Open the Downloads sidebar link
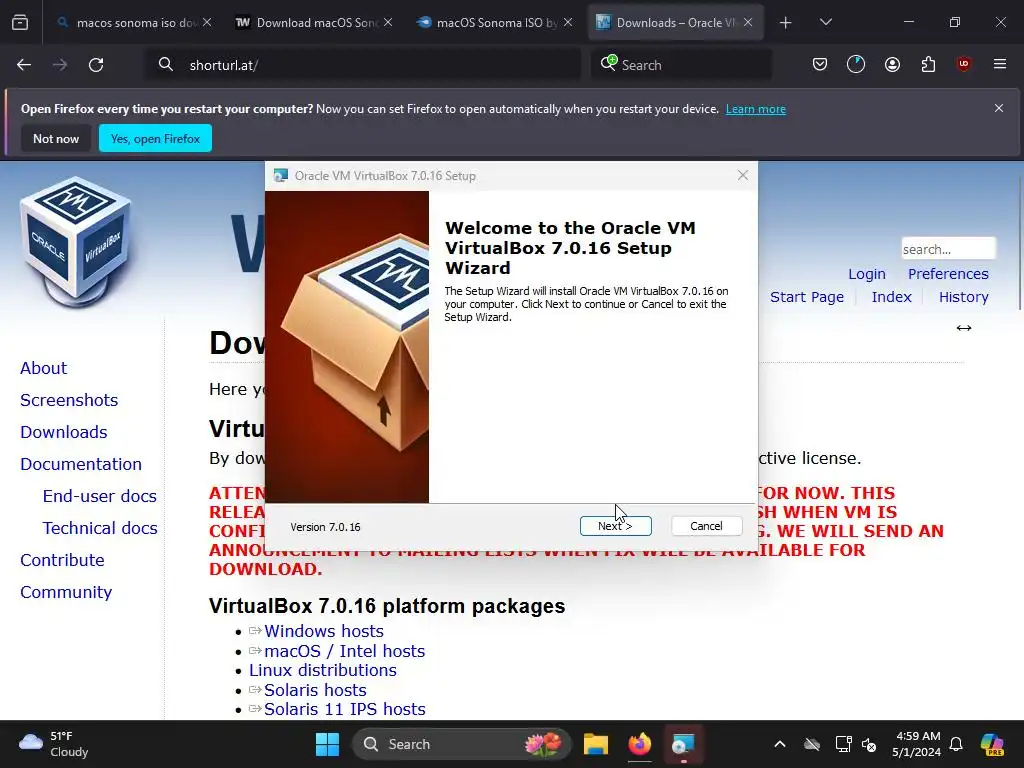Screen dimensions: 1024x768 [x=63, y=432]
